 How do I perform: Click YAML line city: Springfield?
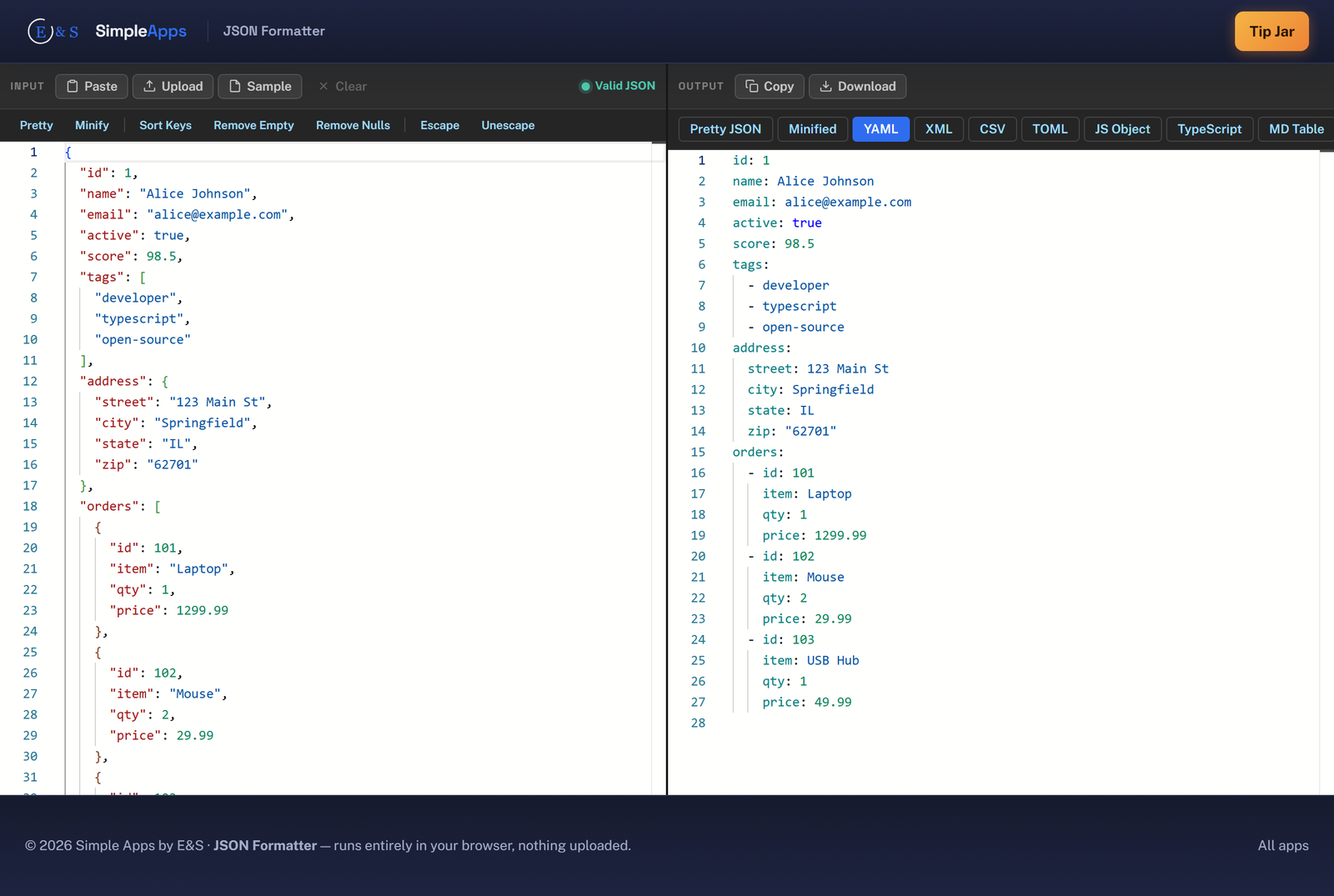pos(811,389)
